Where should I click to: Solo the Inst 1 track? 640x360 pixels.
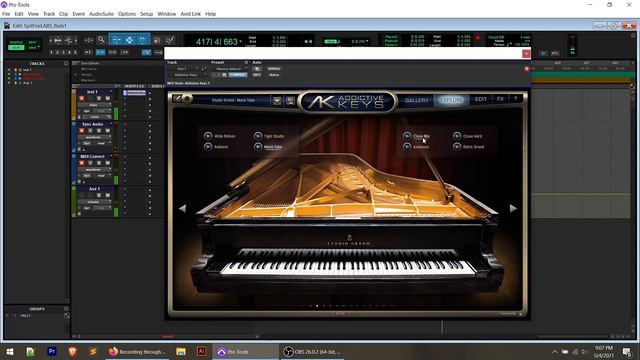99,98
